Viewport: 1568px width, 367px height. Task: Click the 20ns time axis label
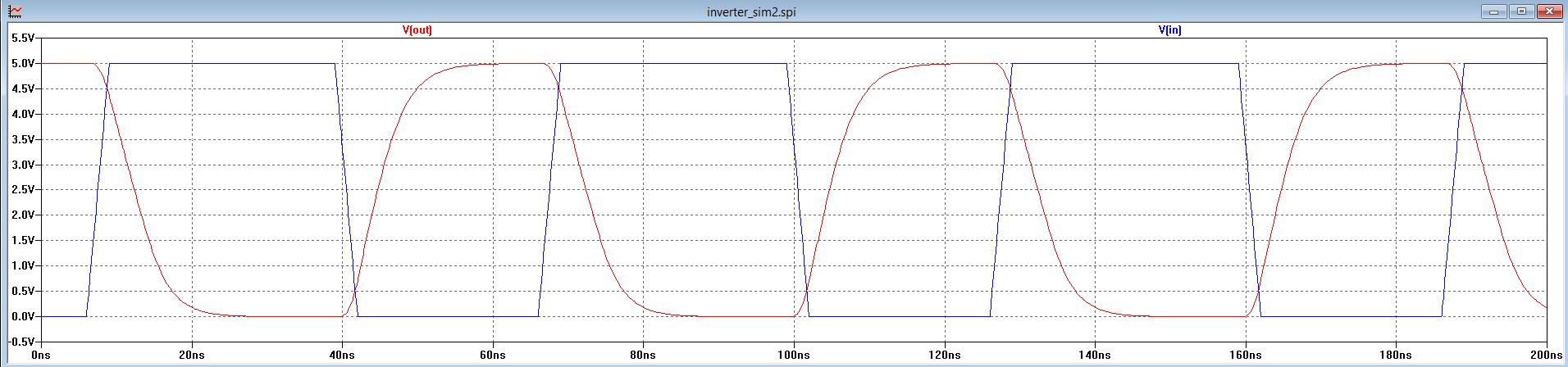[192, 356]
